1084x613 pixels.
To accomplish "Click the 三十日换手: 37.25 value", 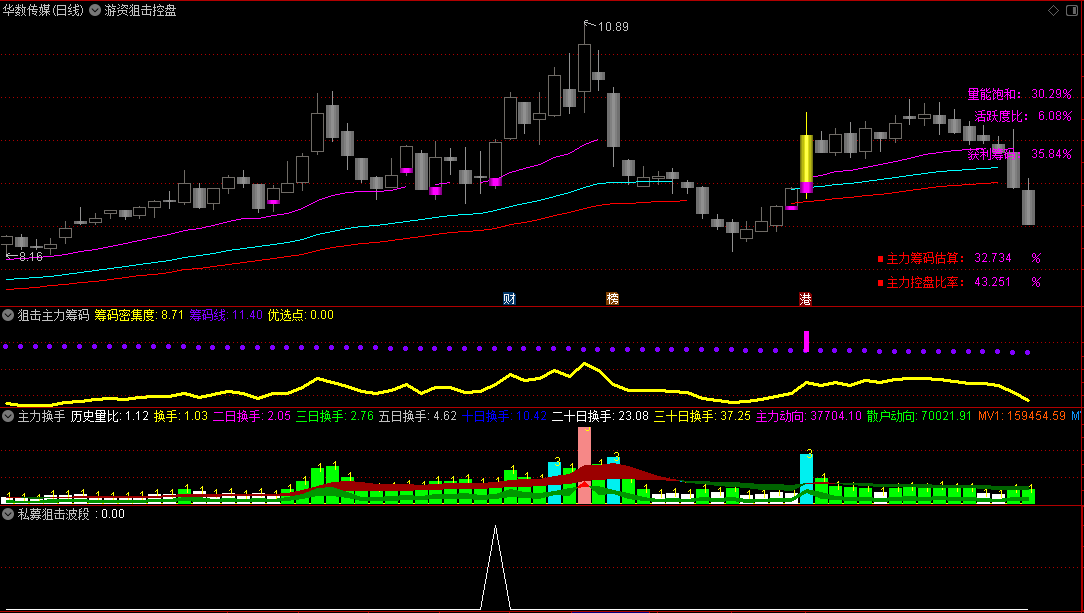I will click(702, 416).
